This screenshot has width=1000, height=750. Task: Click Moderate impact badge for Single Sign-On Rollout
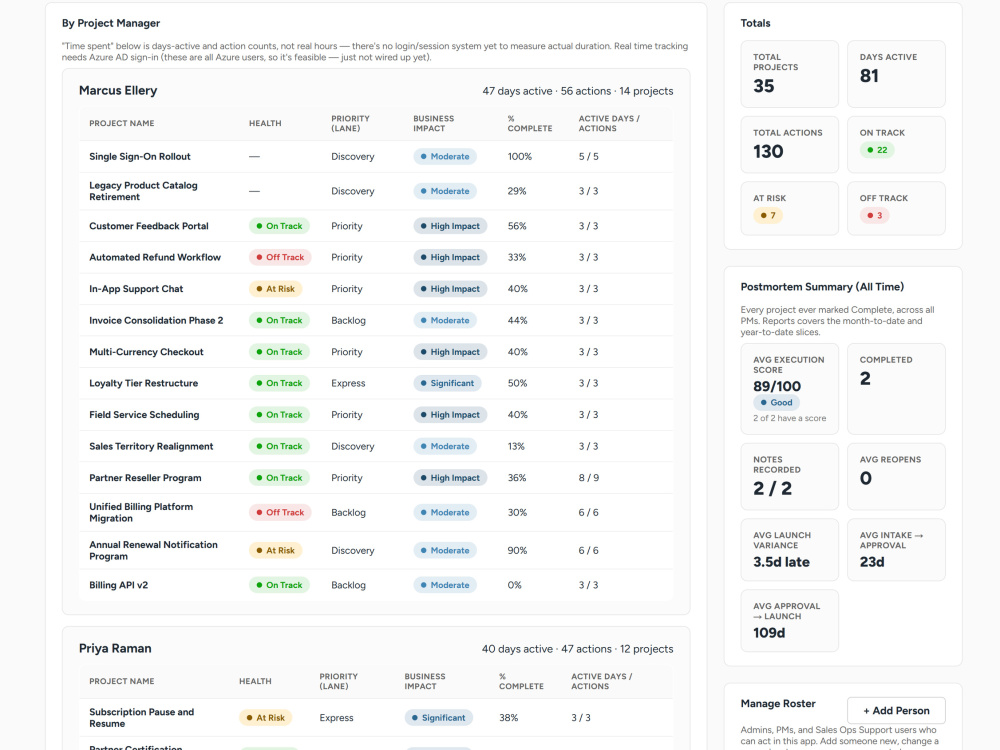[x=445, y=156]
